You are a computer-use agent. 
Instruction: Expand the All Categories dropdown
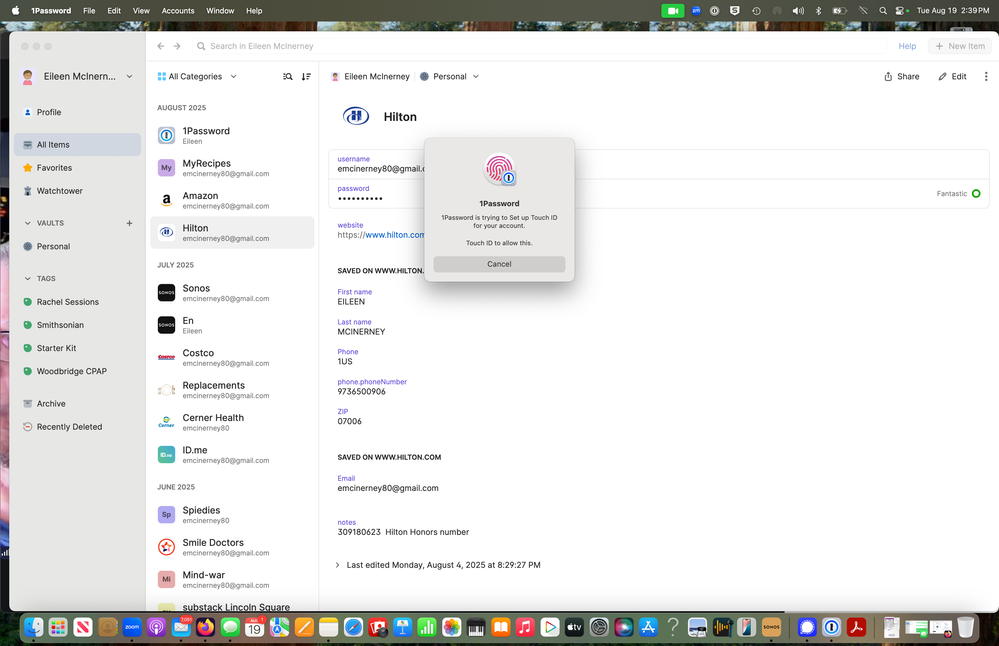[x=197, y=76]
